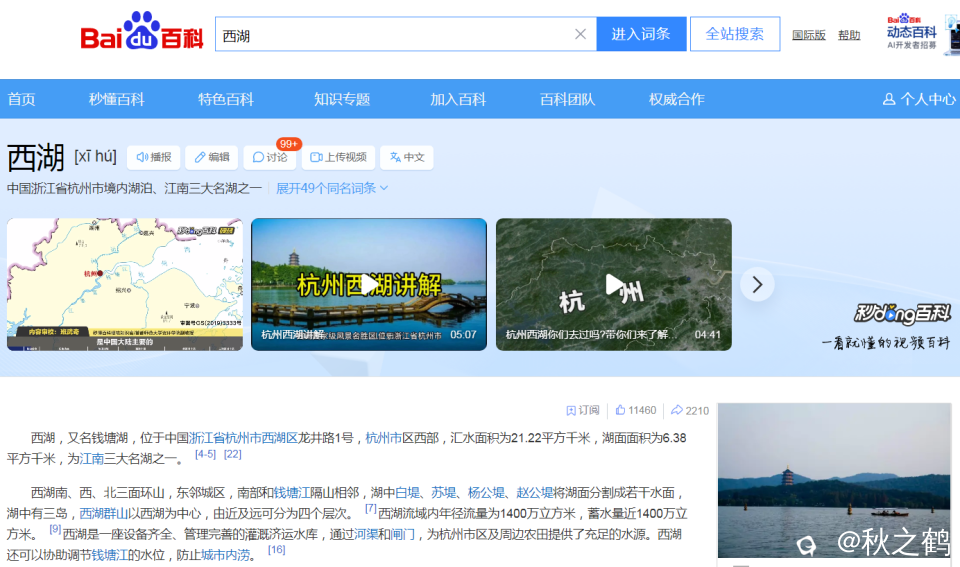The image size is (960, 567).
Task: Open the 讨论 discussion button
Action: point(270,157)
